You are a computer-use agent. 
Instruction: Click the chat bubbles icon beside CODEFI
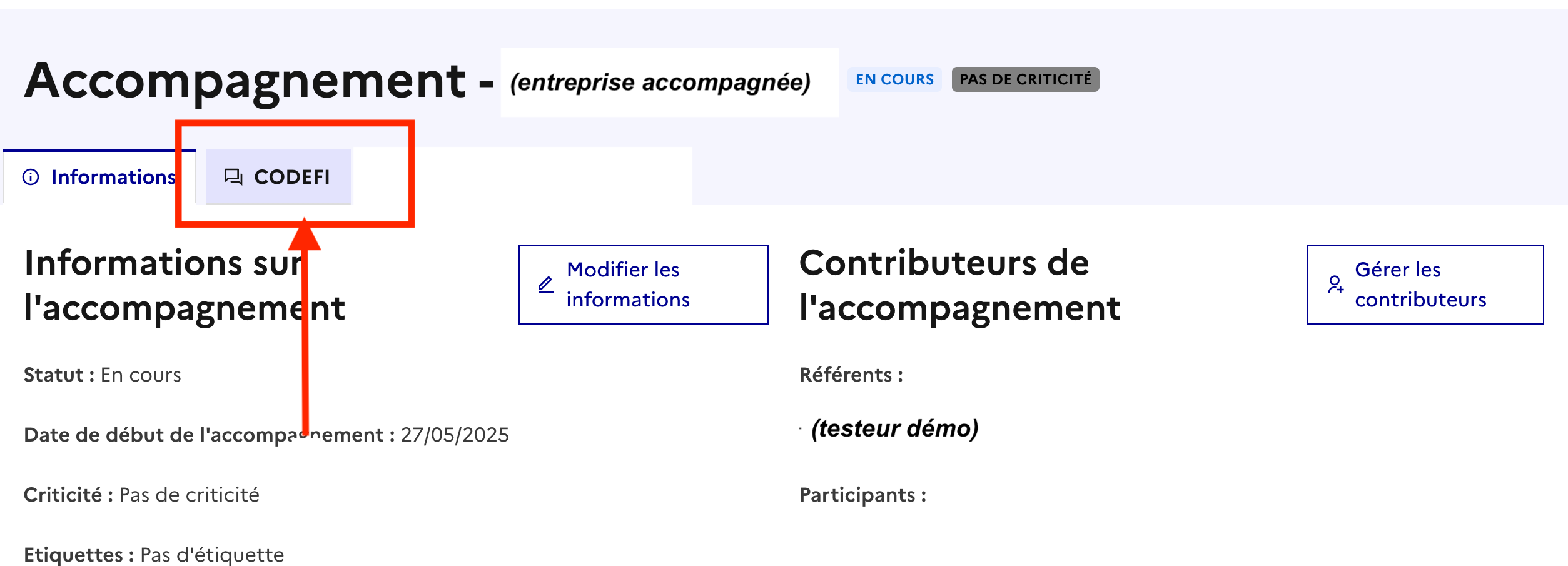coord(233,178)
